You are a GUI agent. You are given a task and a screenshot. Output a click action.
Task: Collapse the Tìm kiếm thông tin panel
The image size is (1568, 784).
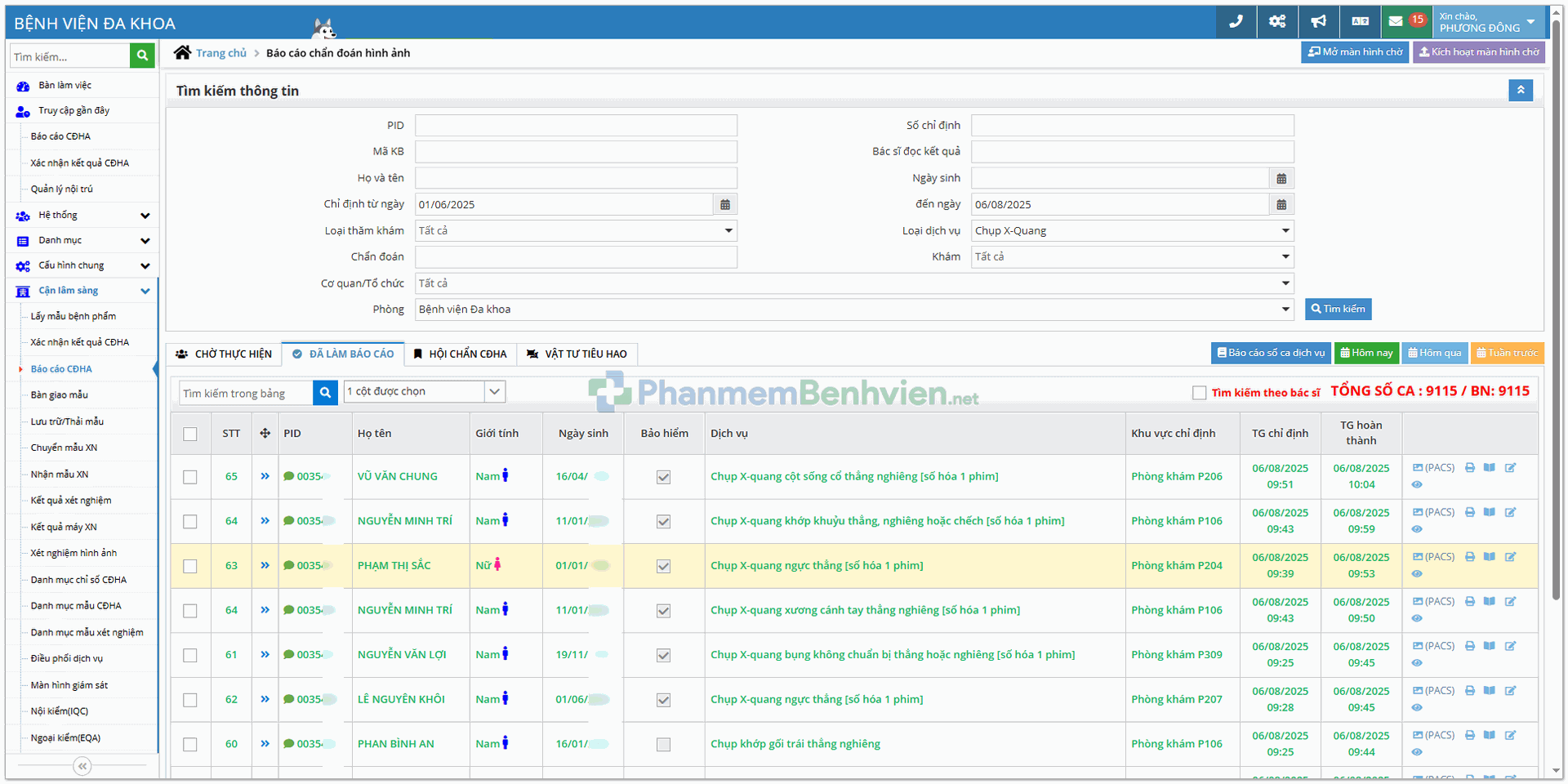[x=1521, y=90]
